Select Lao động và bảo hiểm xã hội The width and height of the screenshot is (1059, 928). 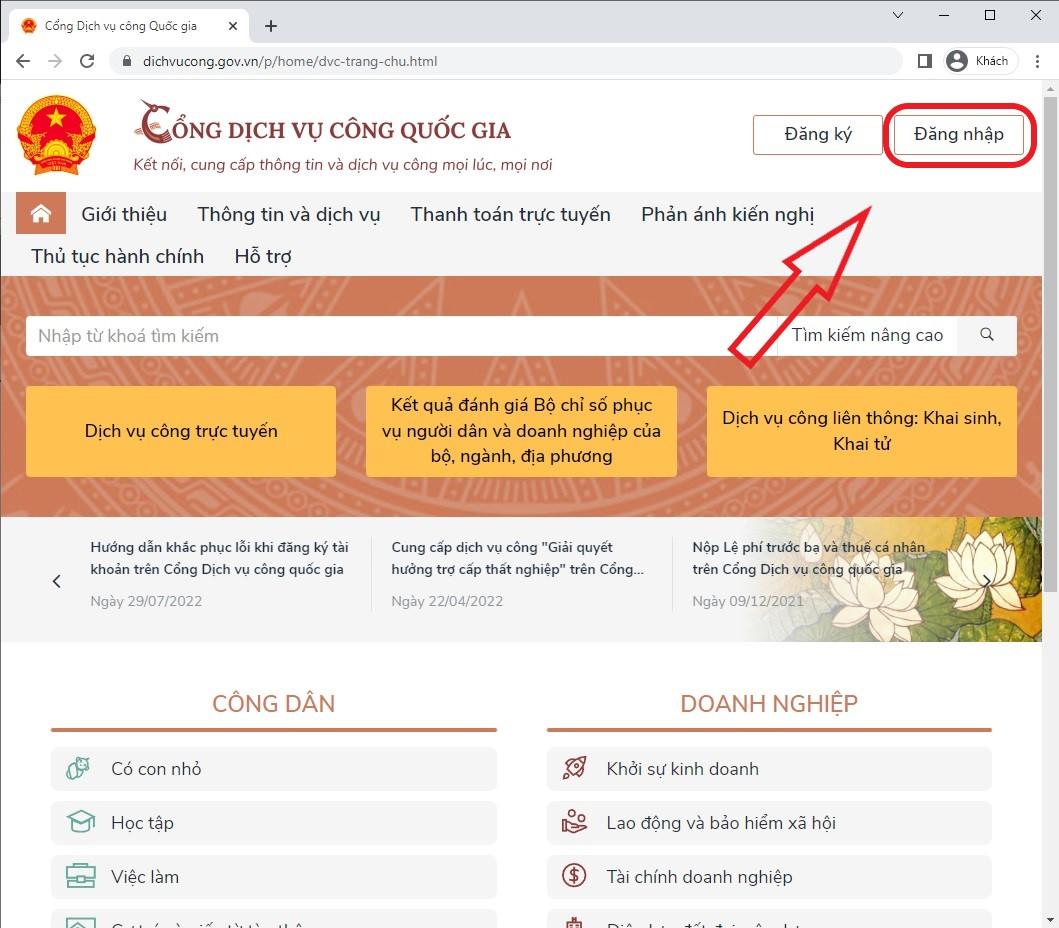(769, 823)
